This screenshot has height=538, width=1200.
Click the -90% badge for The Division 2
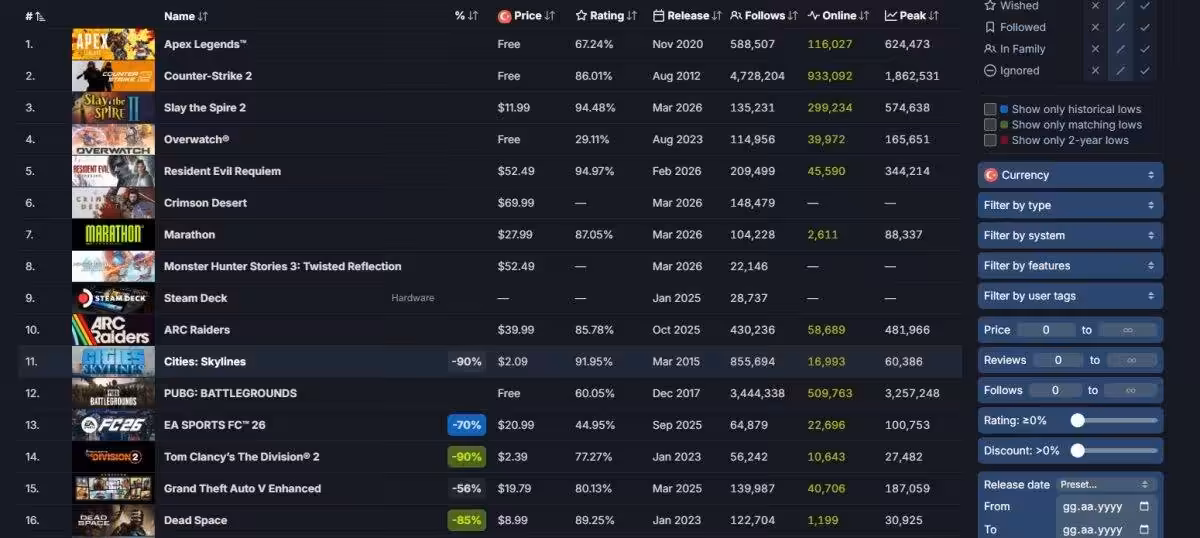[467, 457]
